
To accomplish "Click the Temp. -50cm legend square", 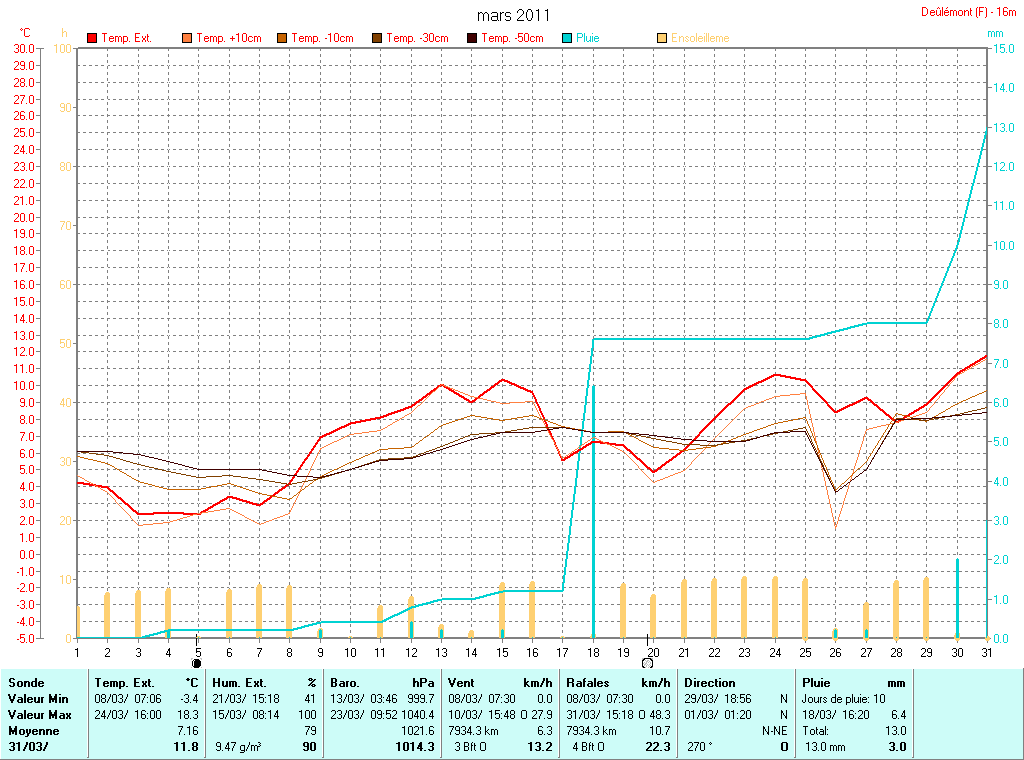I will click(x=472, y=38).
